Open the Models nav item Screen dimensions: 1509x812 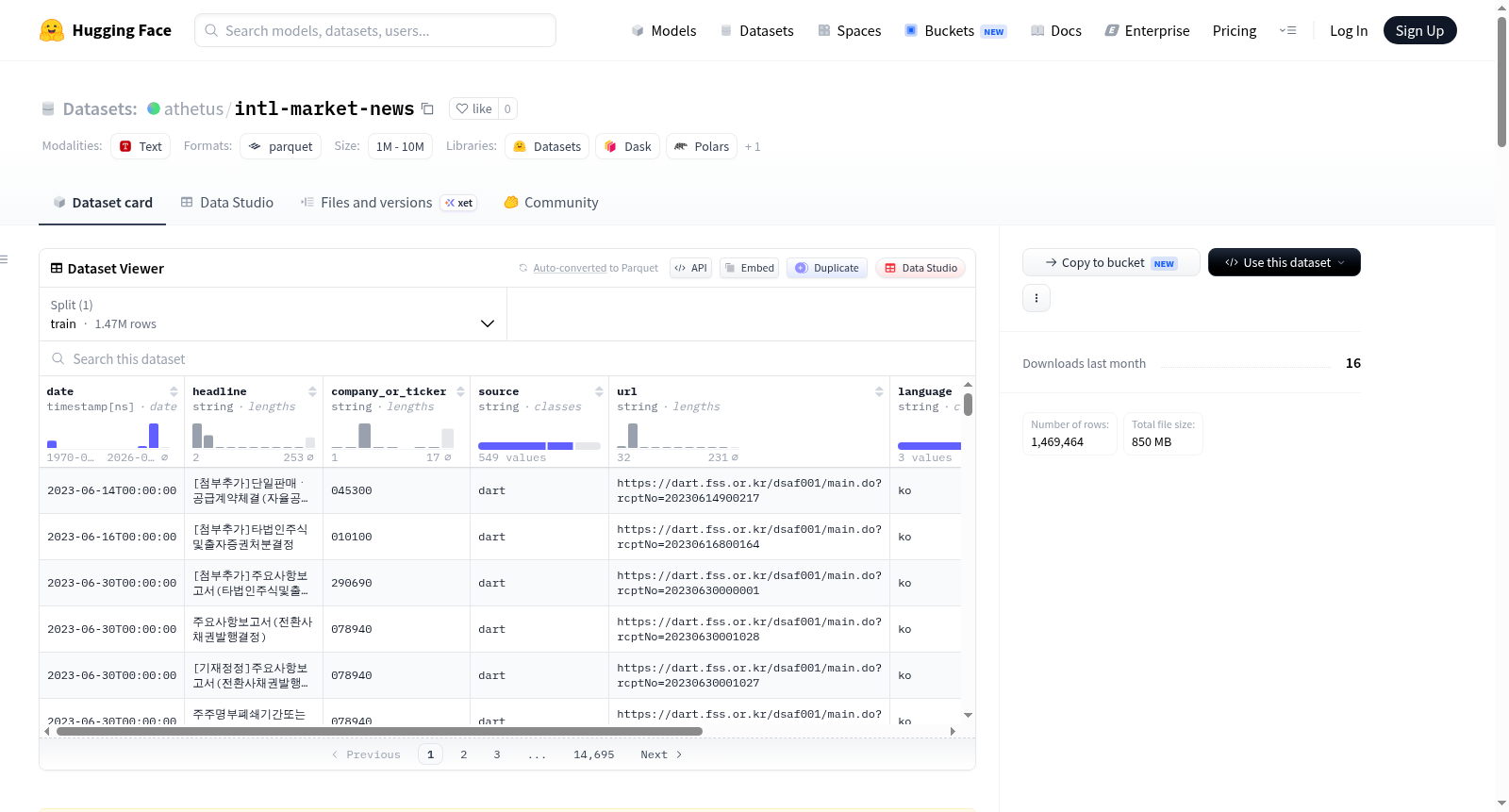click(664, 30)
